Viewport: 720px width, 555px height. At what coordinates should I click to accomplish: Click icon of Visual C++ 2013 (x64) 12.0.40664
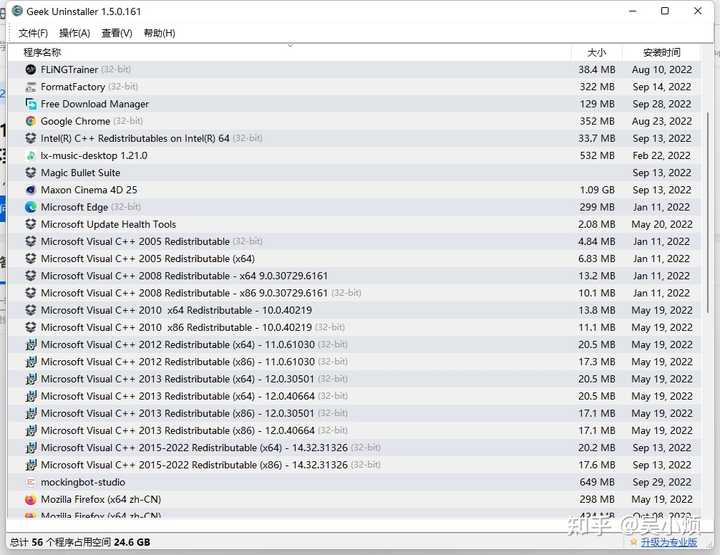pos(31,396)
